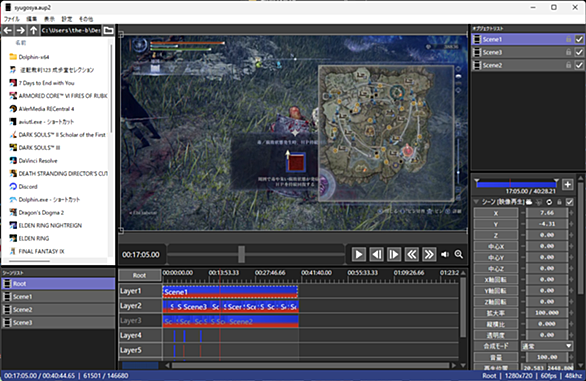
Task: Play the preview
Action: pos(358,255)
